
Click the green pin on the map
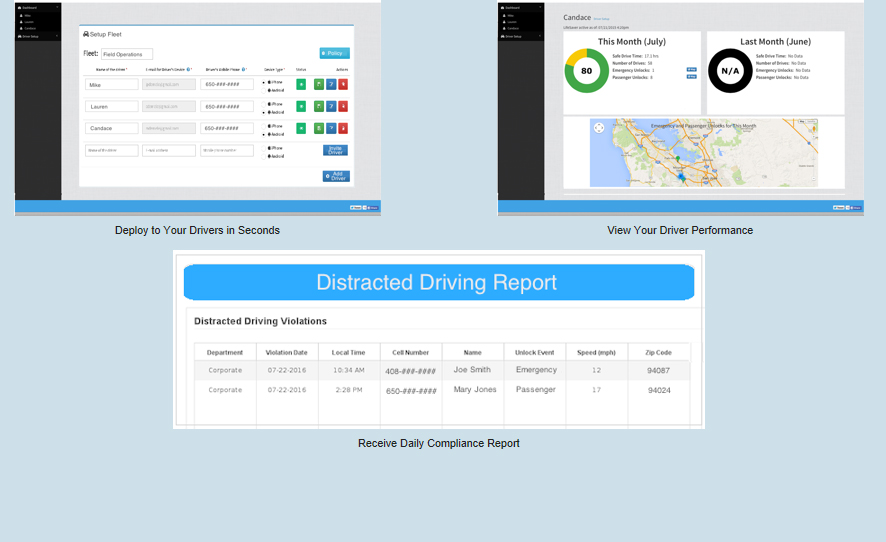tap(678, 159)
